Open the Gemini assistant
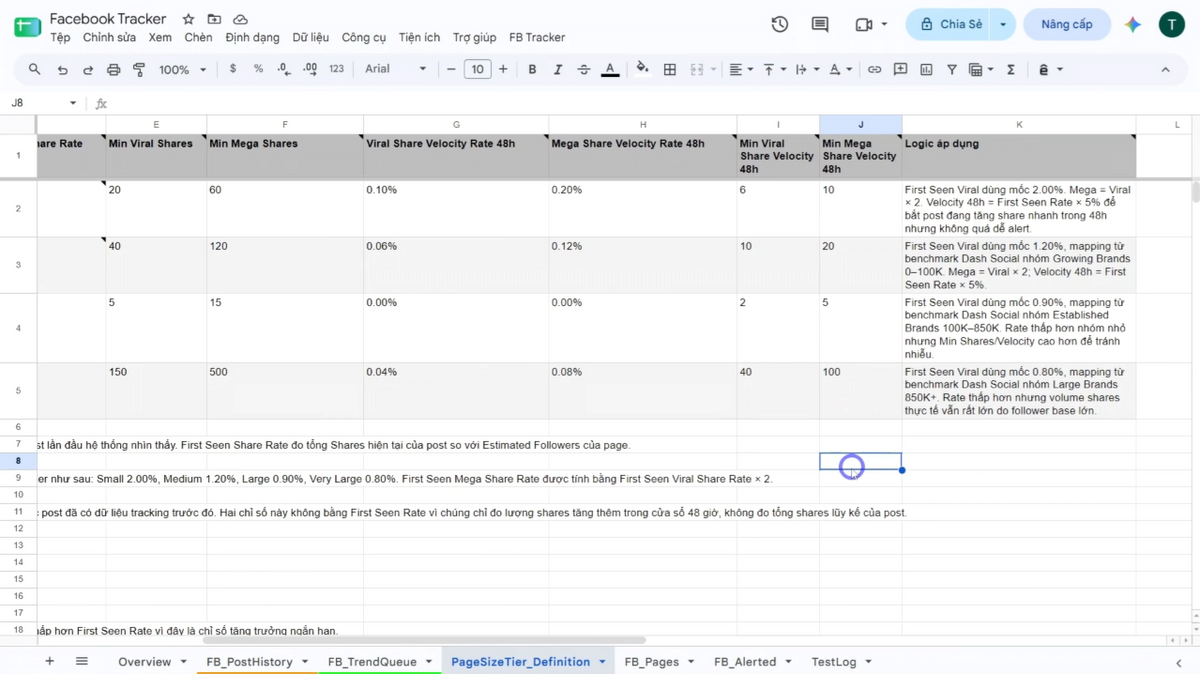Screen dimensions: 1200x674 point(1133,24)
